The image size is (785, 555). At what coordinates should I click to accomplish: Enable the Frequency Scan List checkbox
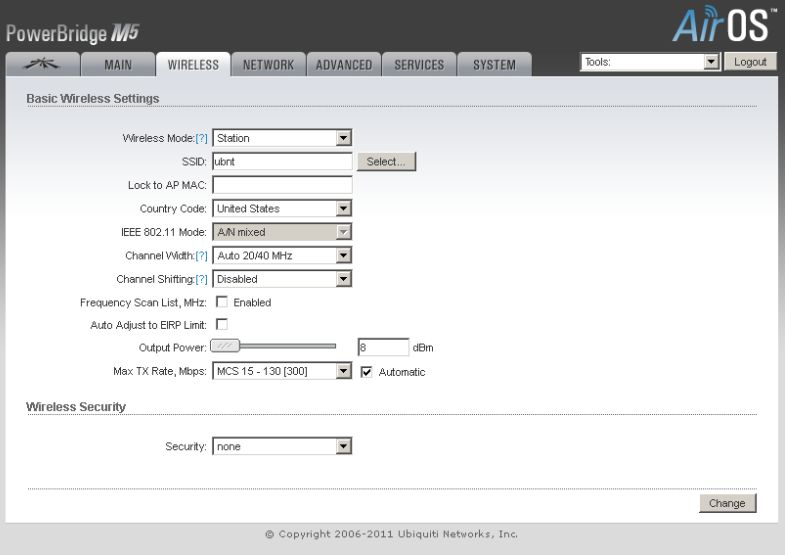point(222,302)
